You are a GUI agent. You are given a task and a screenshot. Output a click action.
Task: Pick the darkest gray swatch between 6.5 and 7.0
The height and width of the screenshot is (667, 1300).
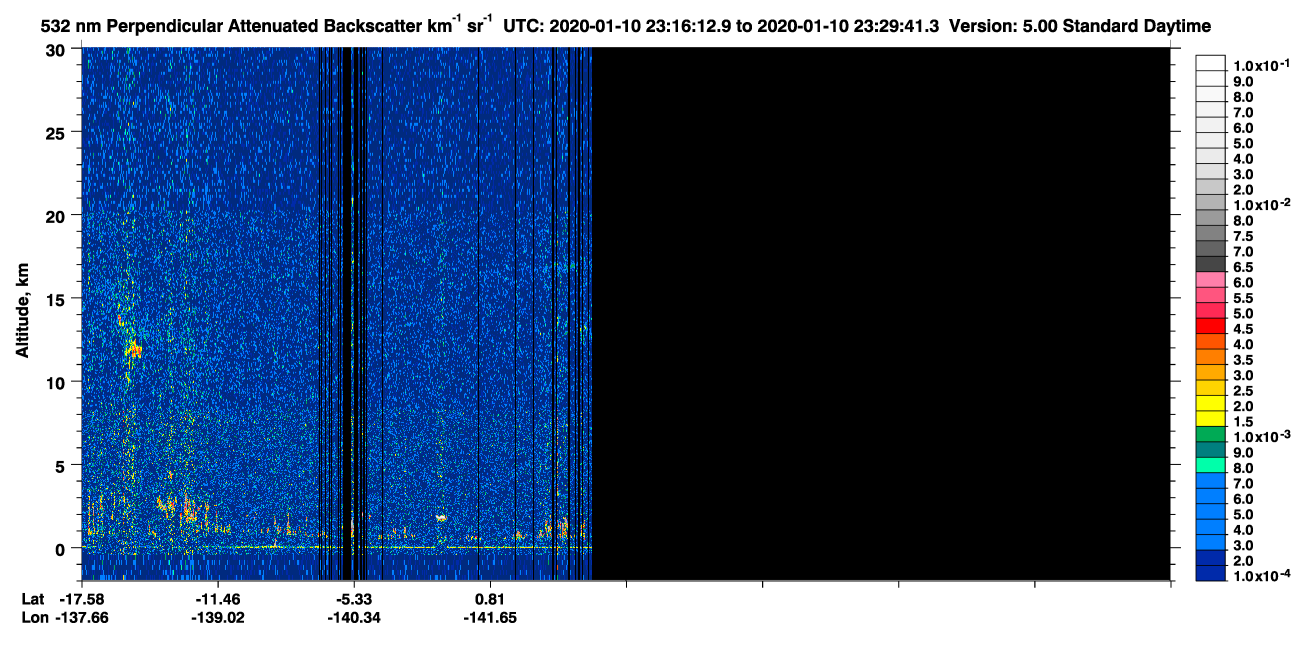click(x=1210, y=263)
